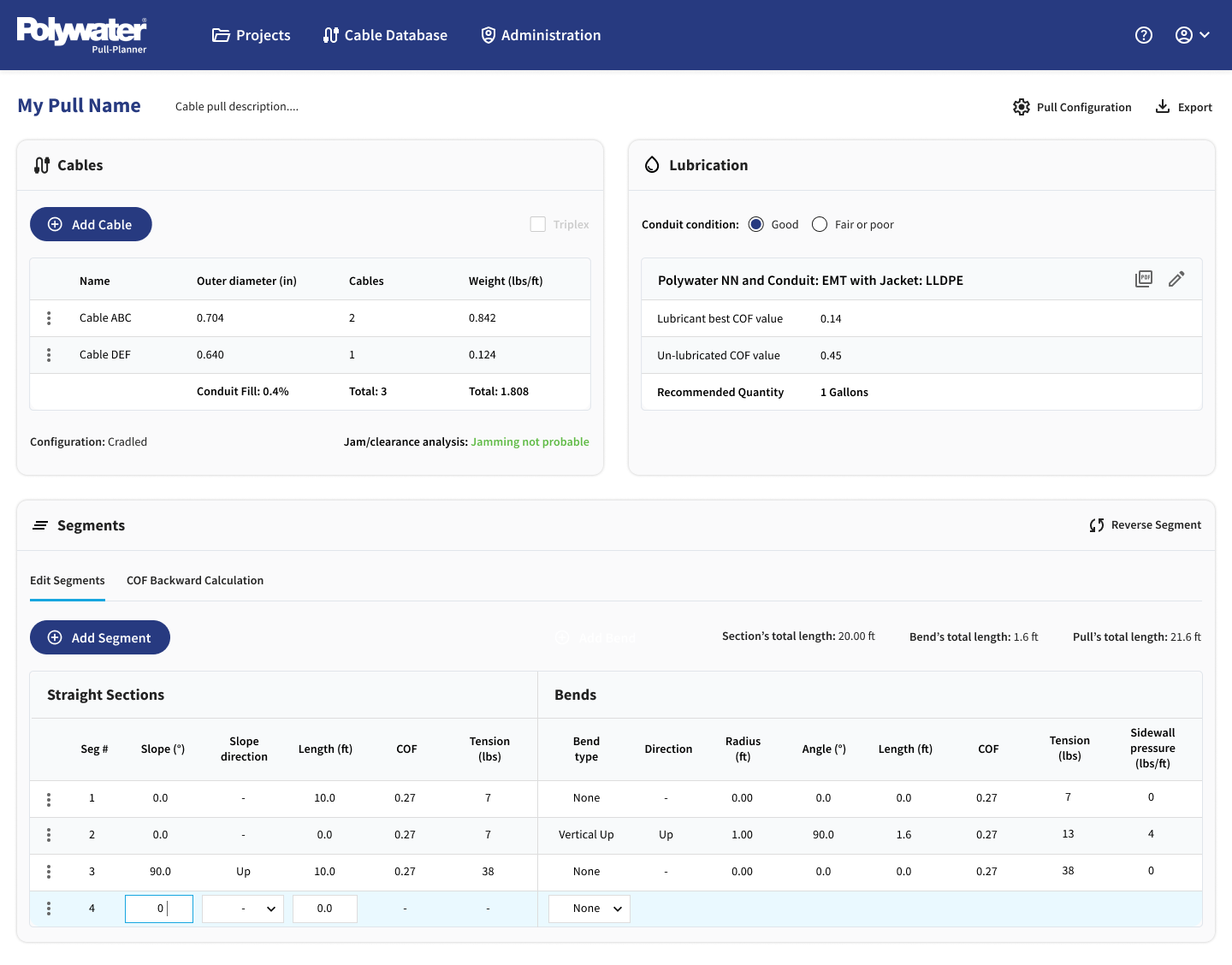This screenshot has width=1232, height=965.
Task: Click the 'Conduit Fill: 0.4%' value
Action: pos(243,392)
